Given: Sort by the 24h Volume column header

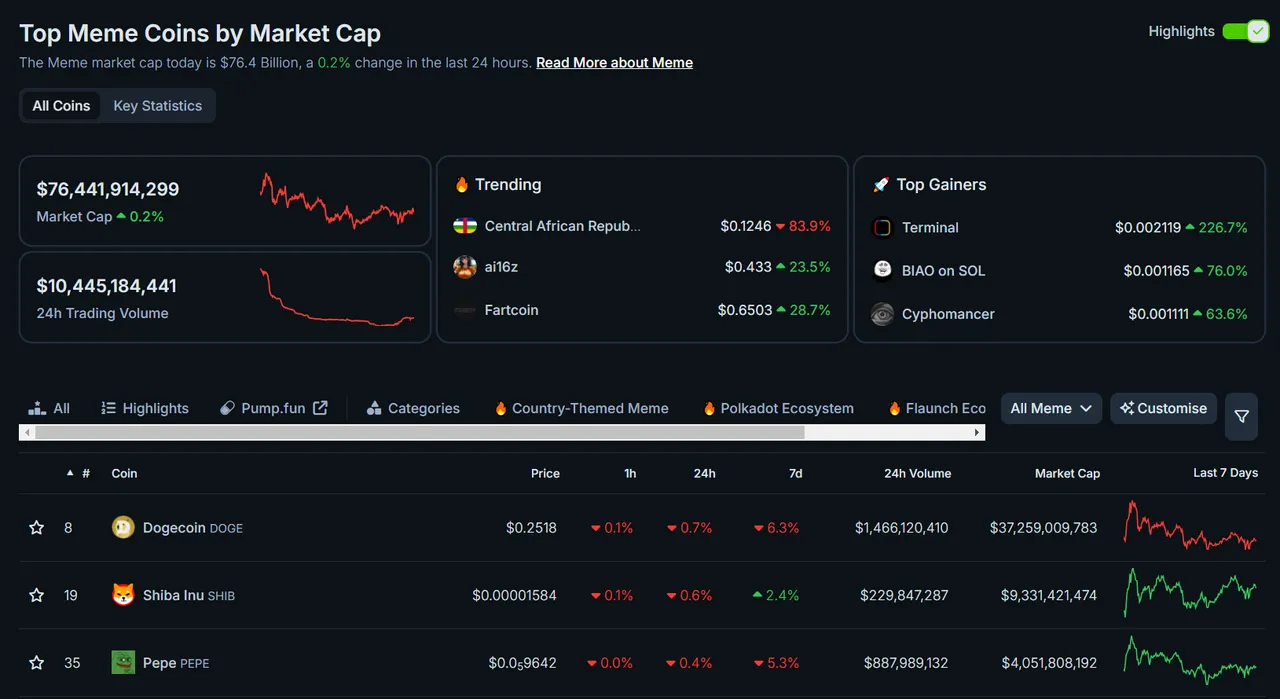Looking at the screenshot, I should point(917,473).
